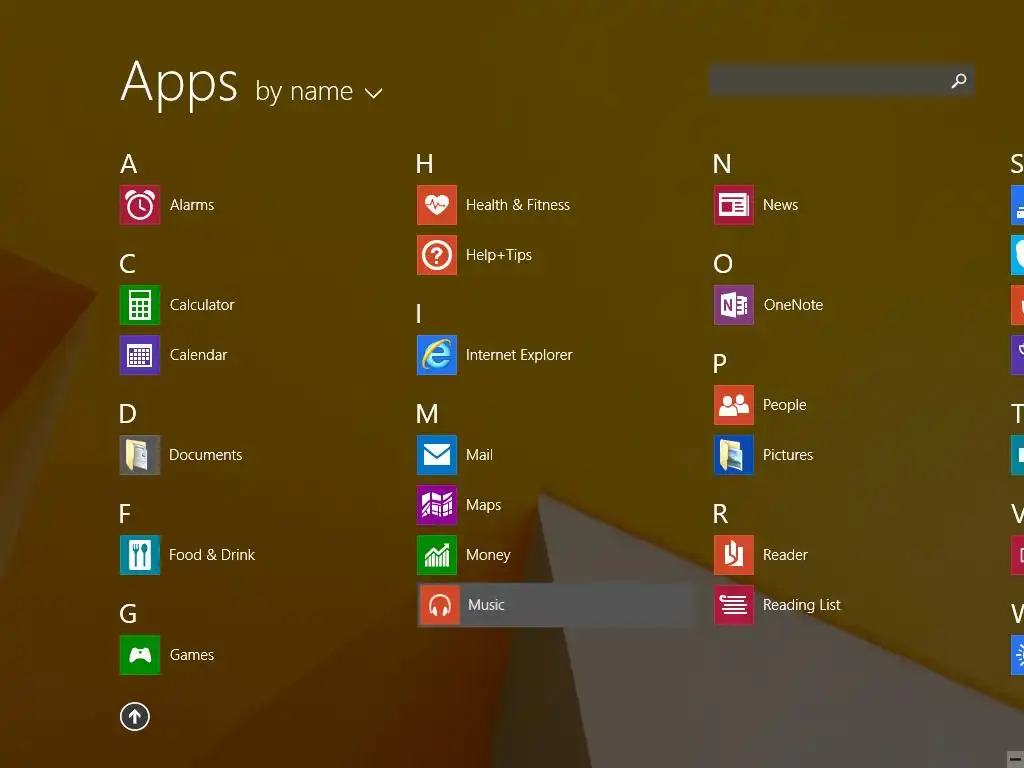Open the Reading List icon
This screenshot has height=768, width=1024.
734,605
